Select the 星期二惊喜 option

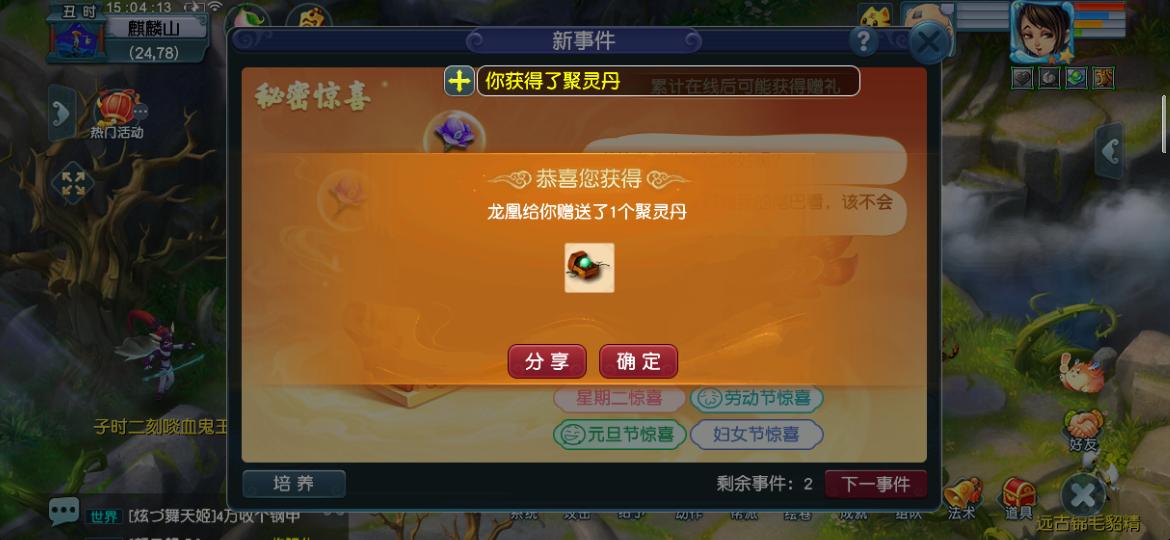coord(619,398)
